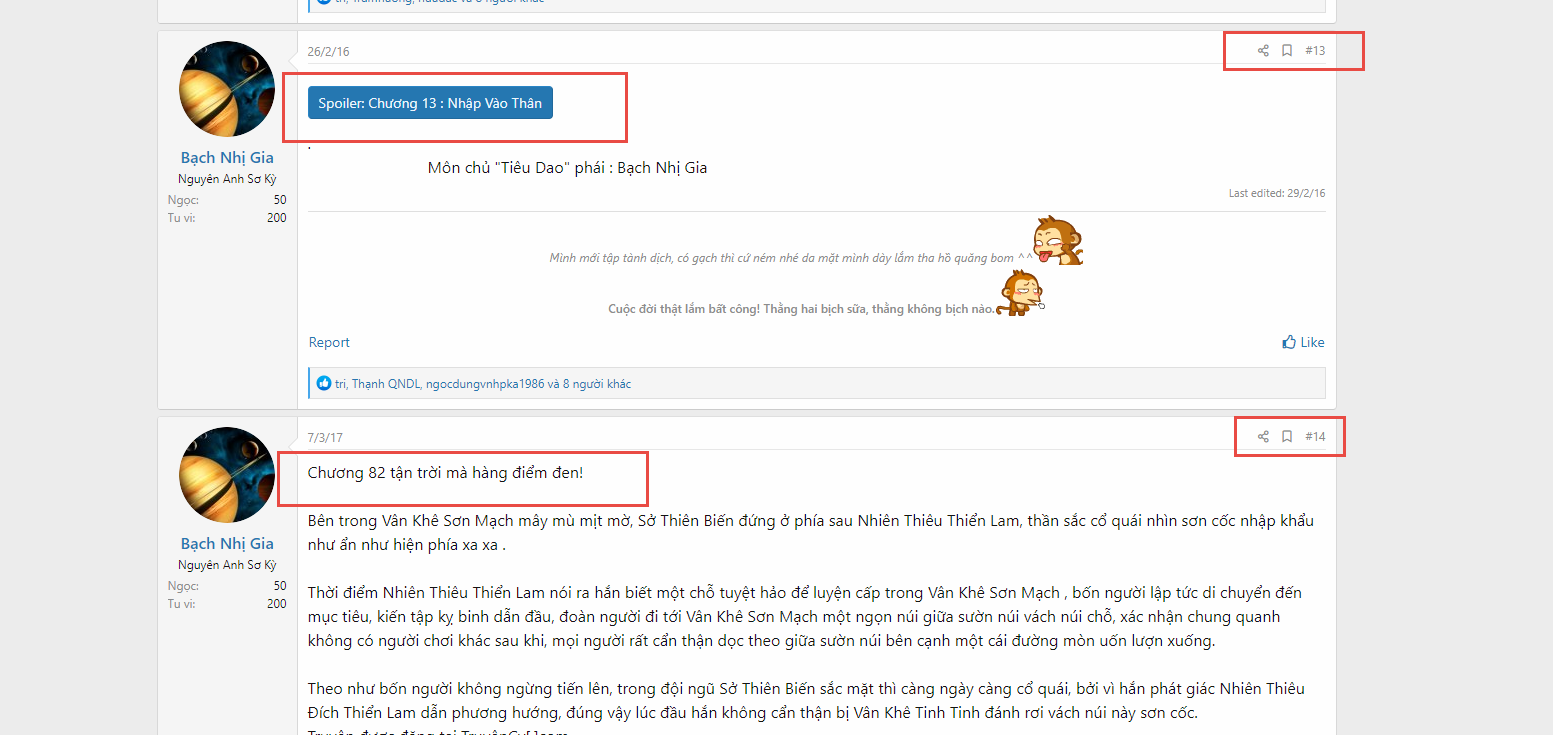Click share icon on post #13
This screenshot has height=735, width=1553.
(x=1263, y=51)
